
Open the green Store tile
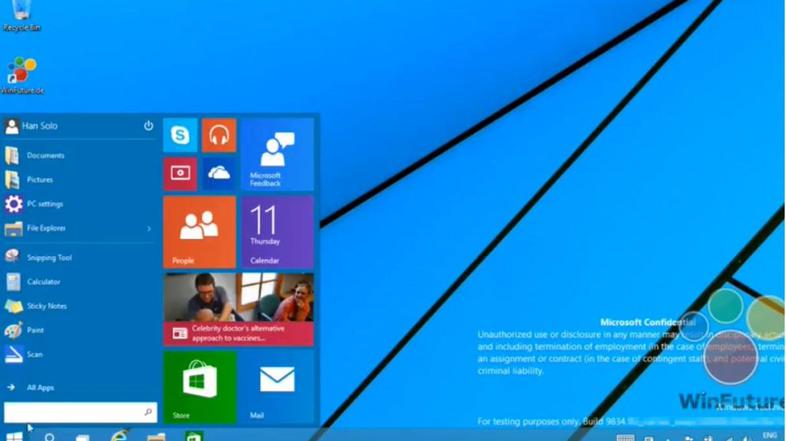pyautogui.click(x=200, y=387)
